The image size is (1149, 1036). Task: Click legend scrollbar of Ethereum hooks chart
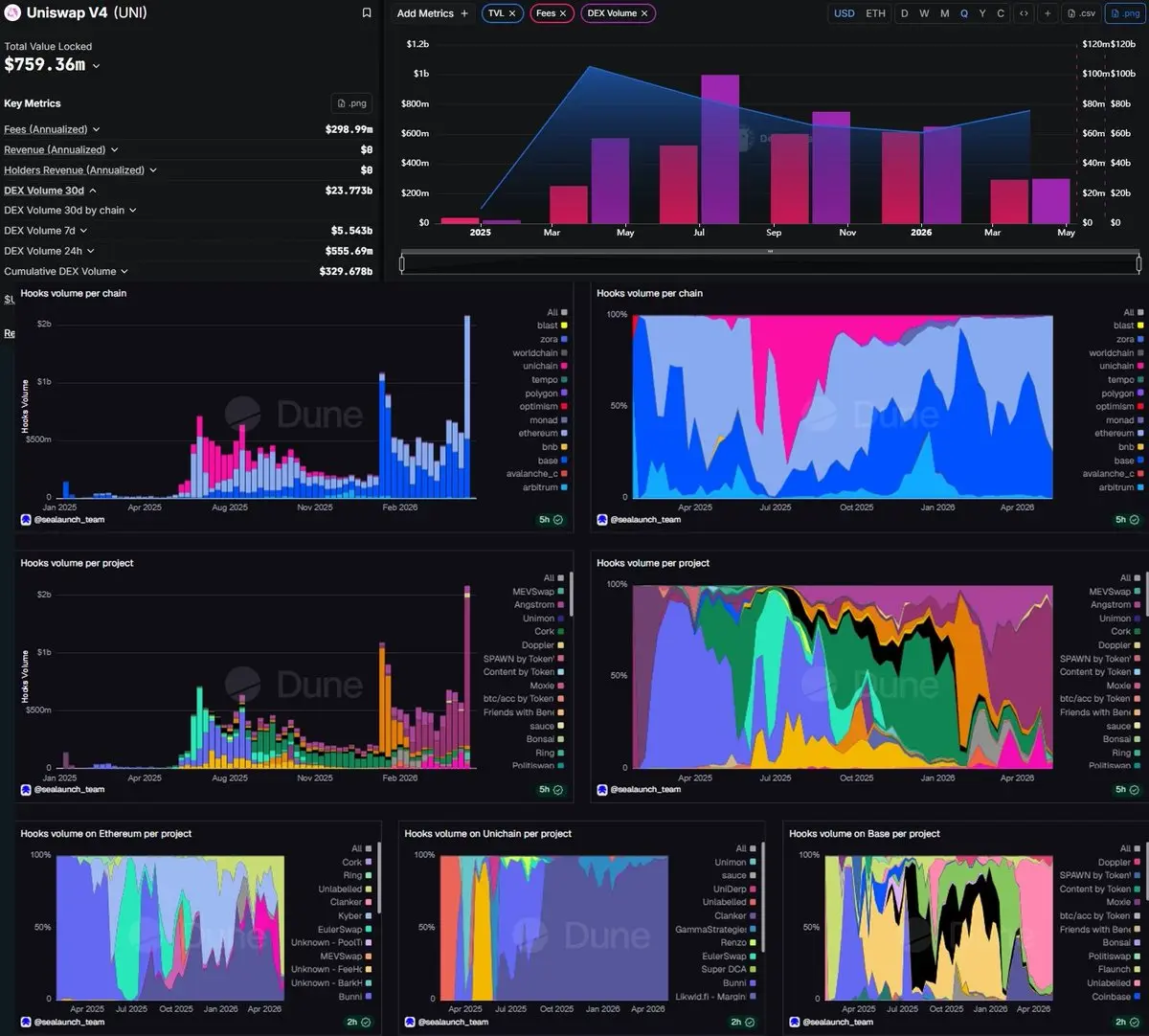379,878
